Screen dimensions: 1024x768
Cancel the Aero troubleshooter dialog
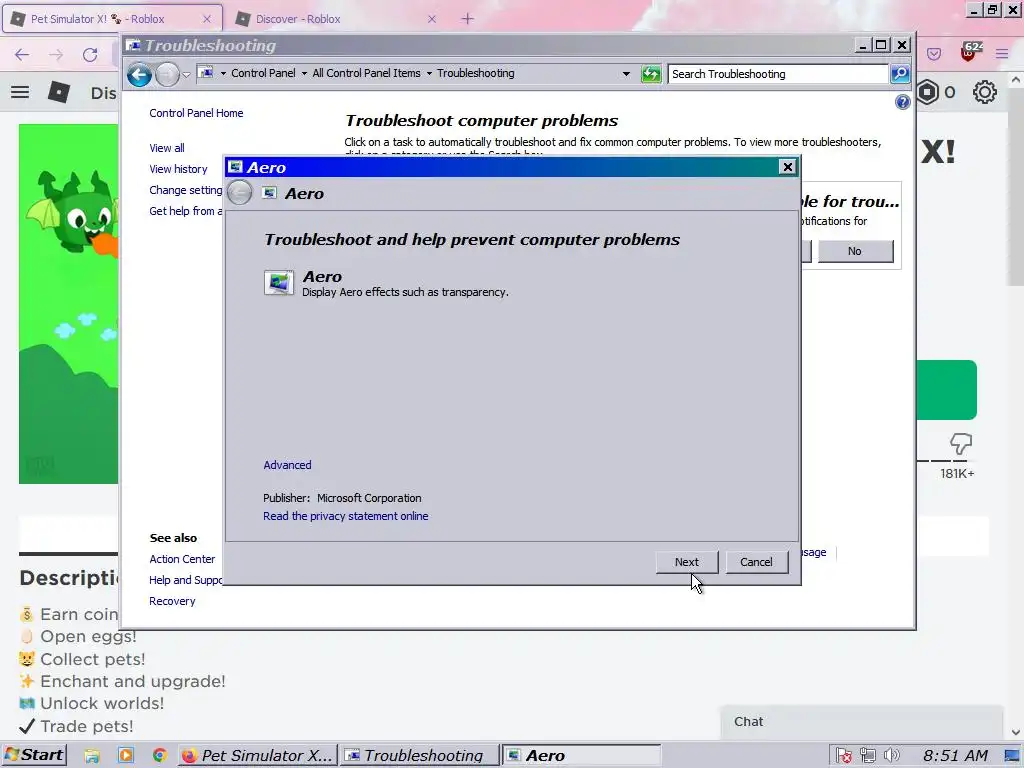coord(756,562)
